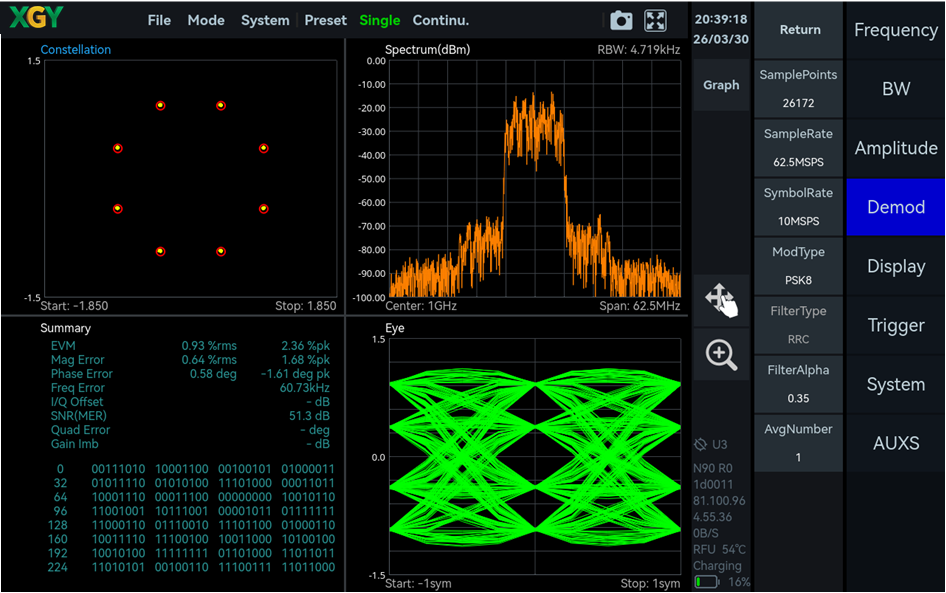Click constellation Stop: 1.850 label
Image resolution: width=946 pixels, height=593 pixels.
tap(305, 306)
